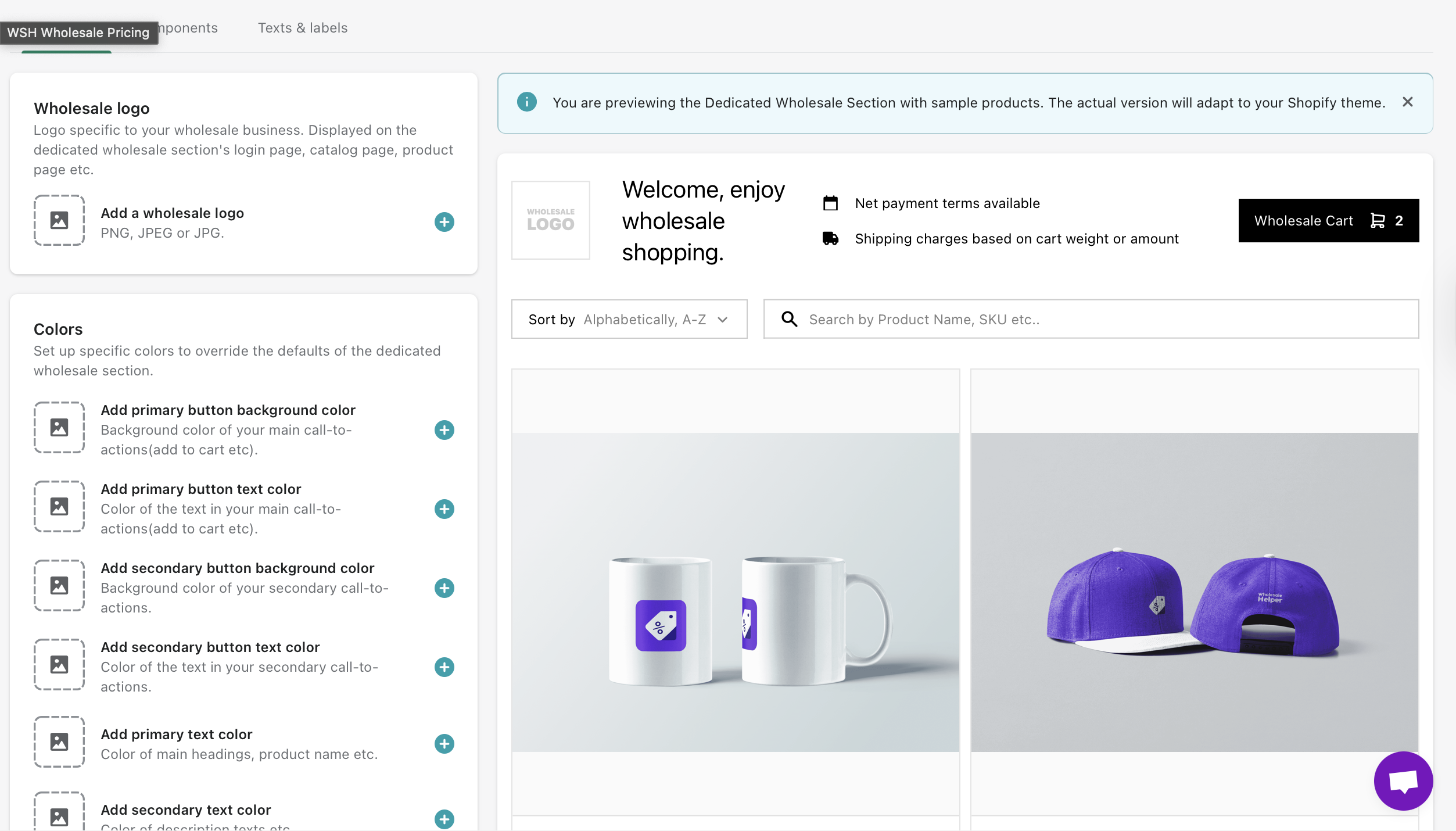This screenshot has width=1456, height=831.
Task: Click the Sort by chevron arrow
Action: pos(723,320)
